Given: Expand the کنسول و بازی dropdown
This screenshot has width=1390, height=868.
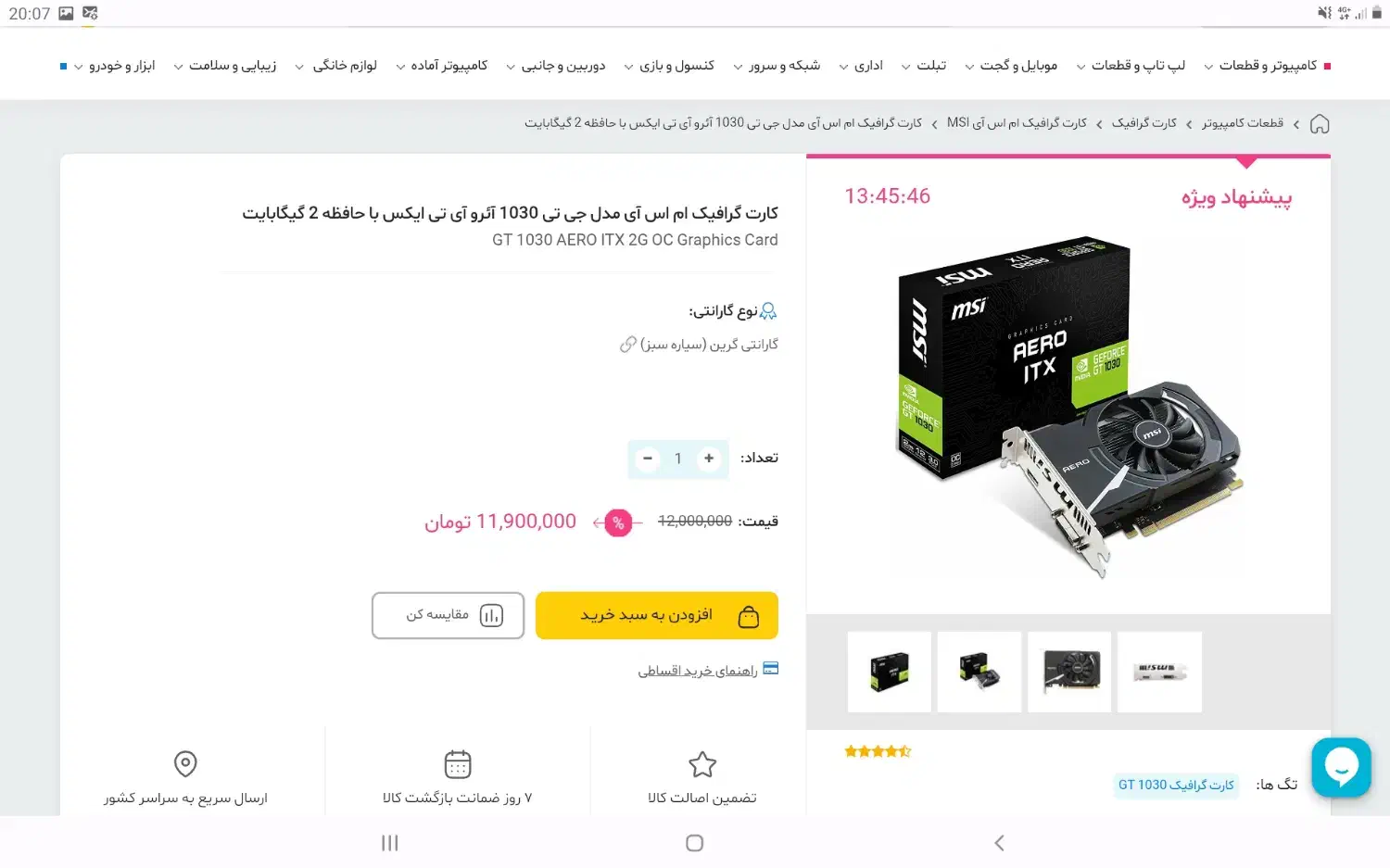Looking at the screenshot, I should tap(668, 66).
